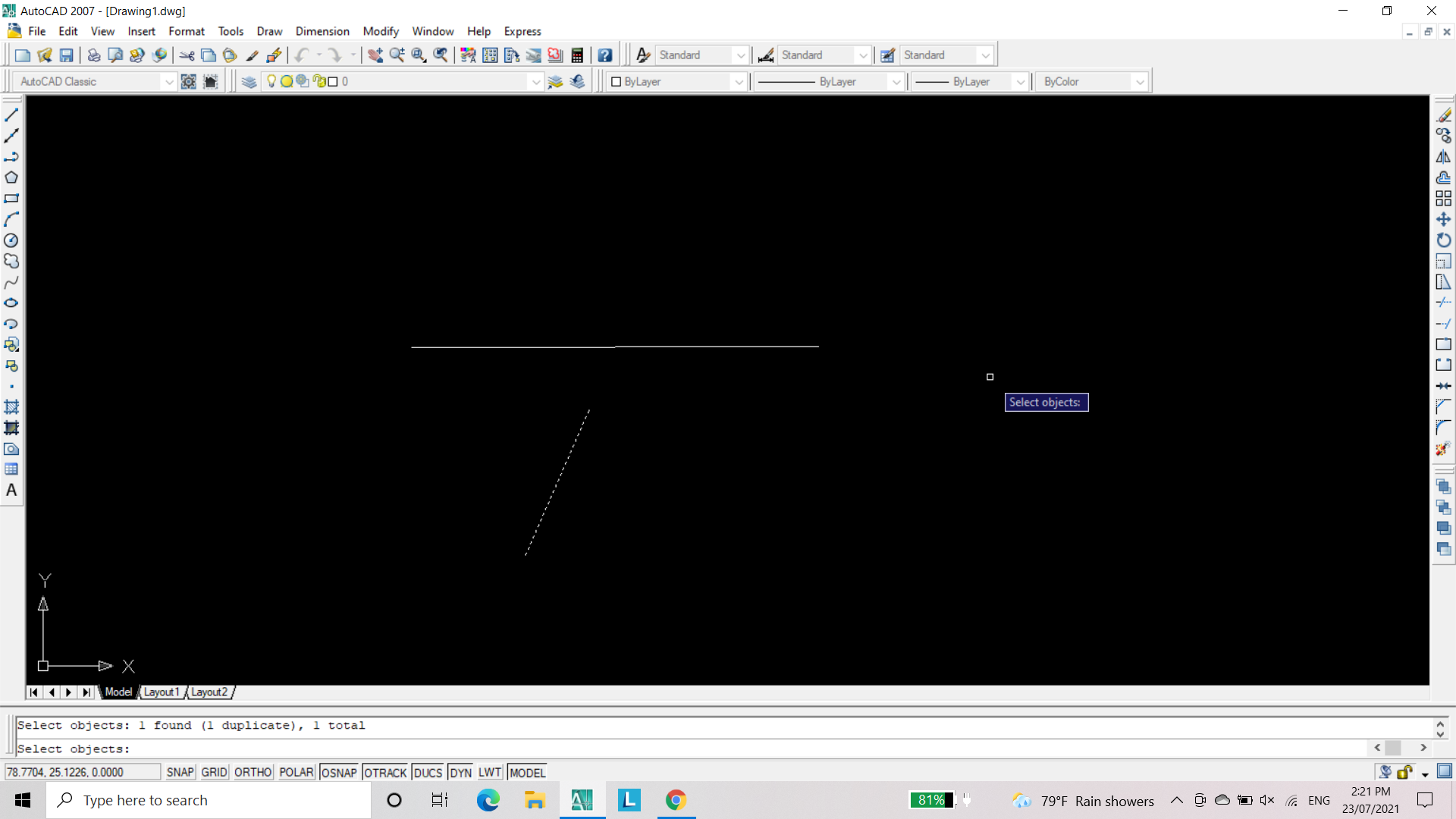Click the command window horizontal scrollbar thumb
1456x819 pixels.
coord(1393,748)
